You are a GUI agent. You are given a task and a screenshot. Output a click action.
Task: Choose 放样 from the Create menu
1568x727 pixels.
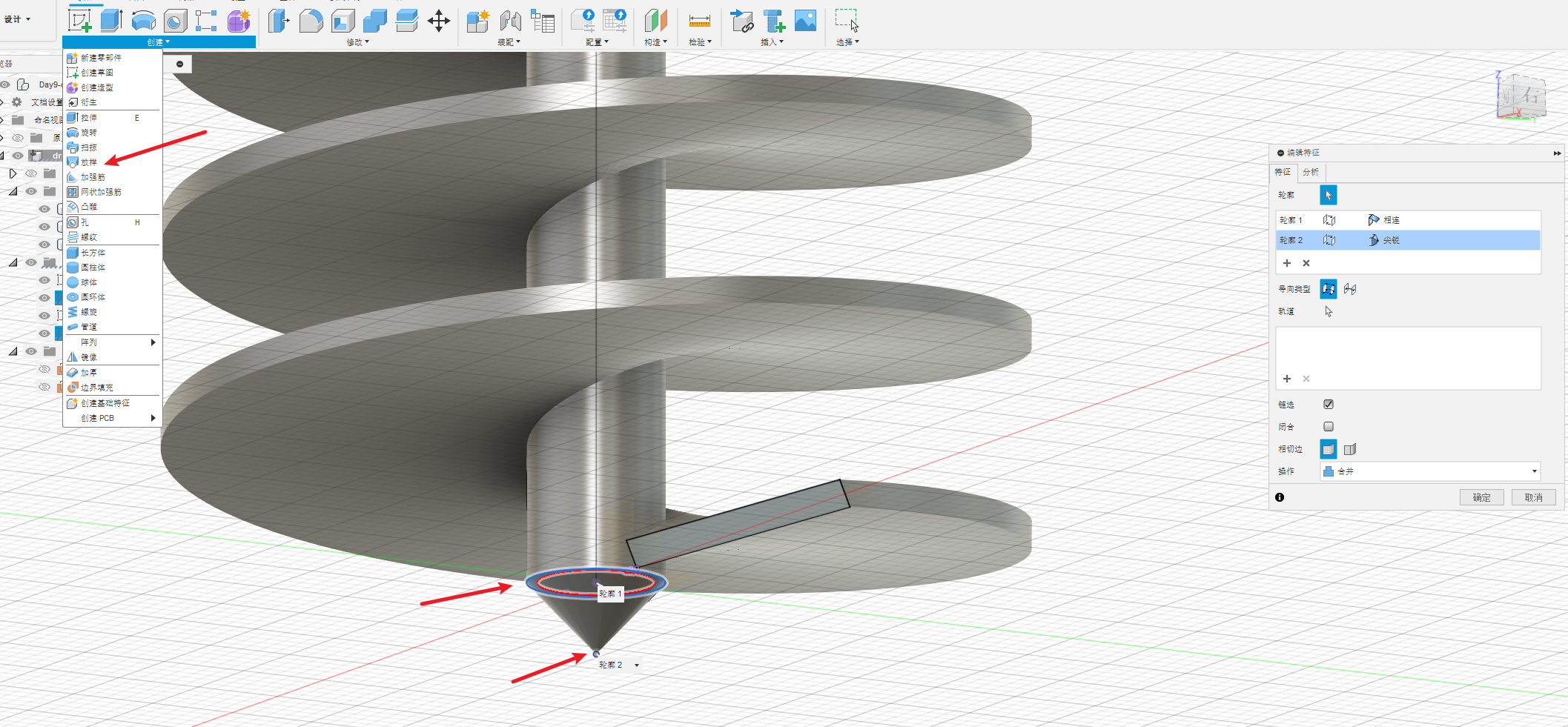coord(89,162)
